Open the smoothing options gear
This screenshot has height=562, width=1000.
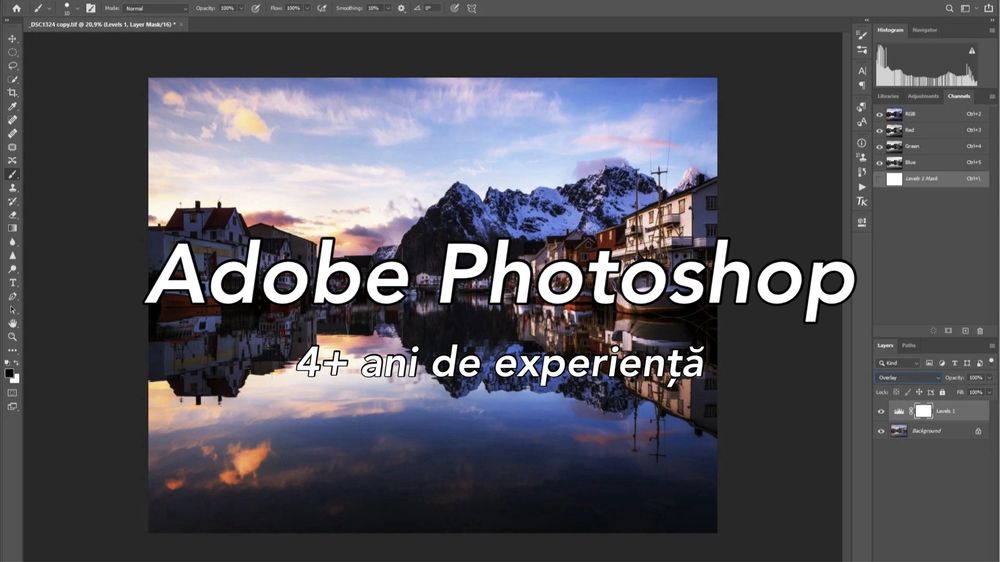pyautogui.click(x=401, y=8)
